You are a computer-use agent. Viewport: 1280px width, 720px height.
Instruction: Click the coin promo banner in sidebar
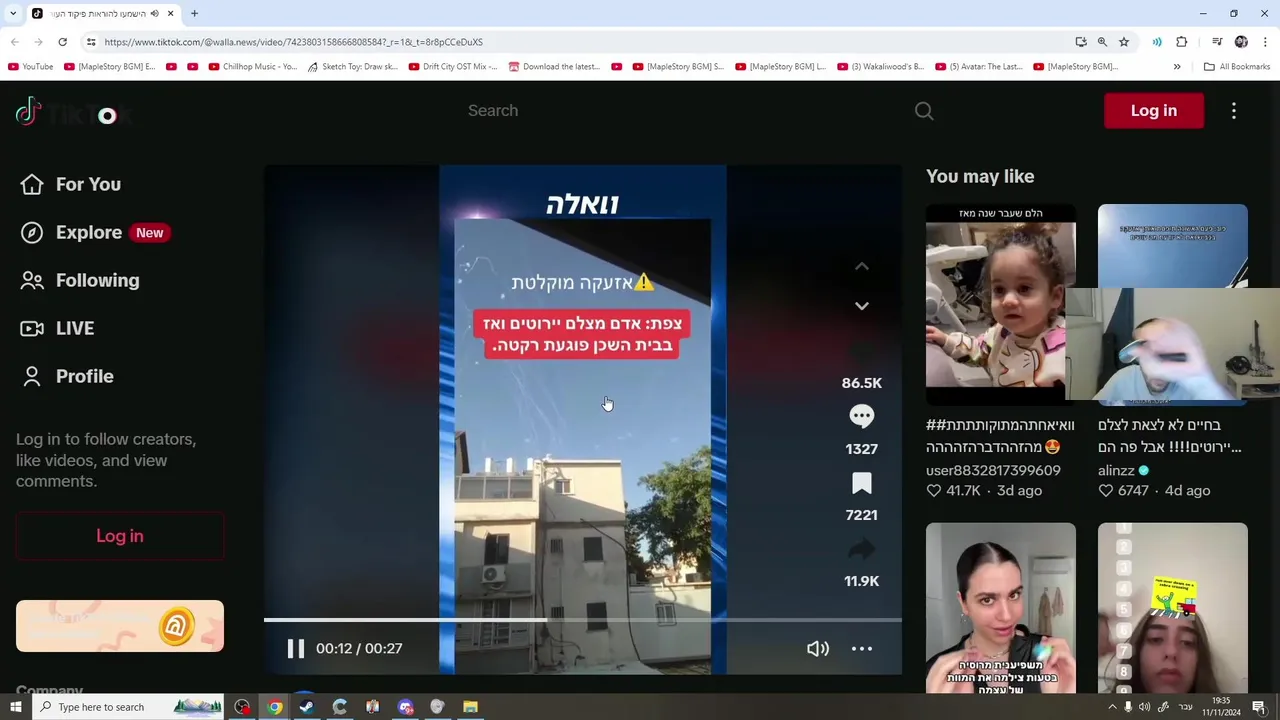point(120,626)
